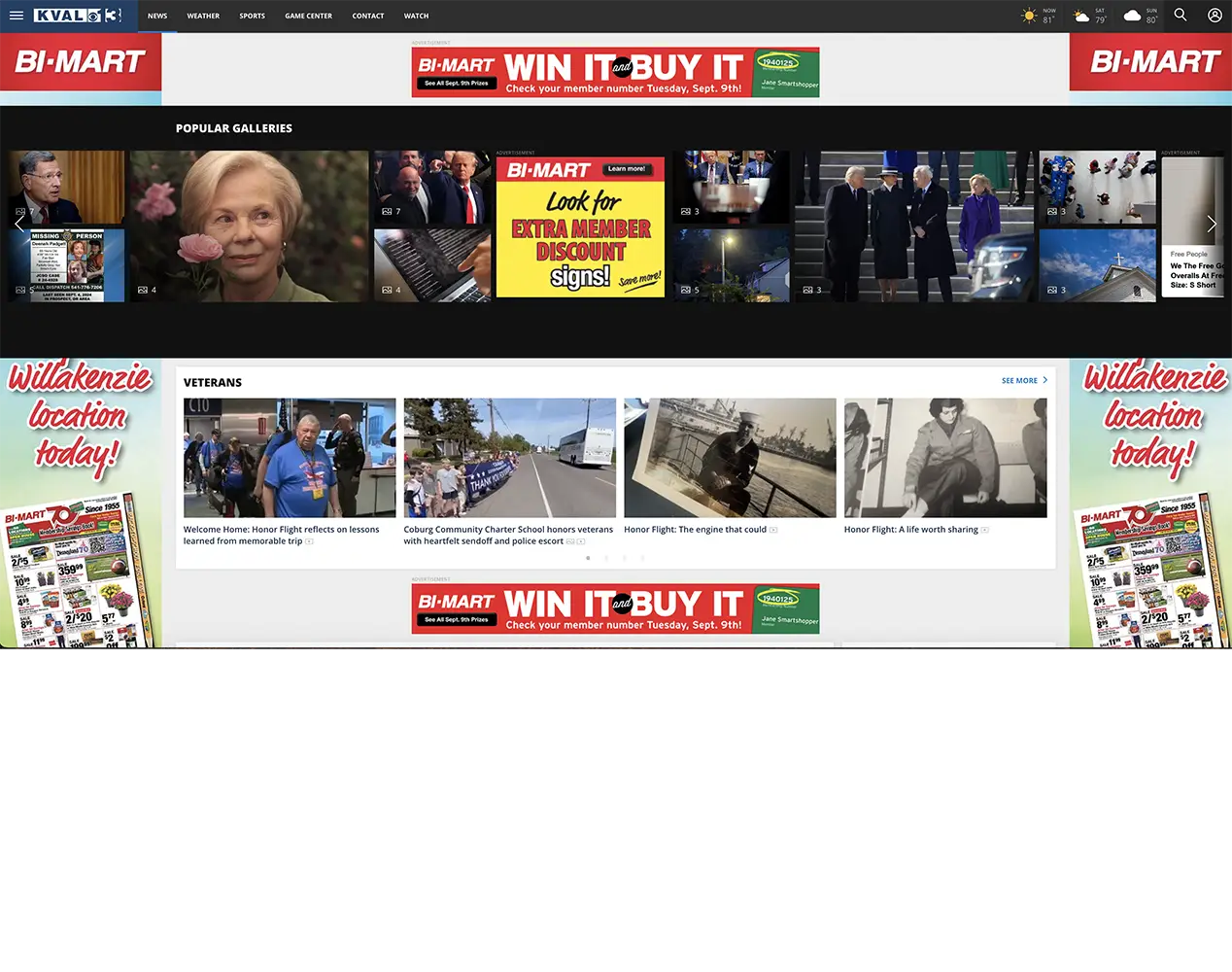Open 'Honor Flight: The engine that could' headline
The width and height of the screenshot is (1232, 972).
(x=696, y=530)
